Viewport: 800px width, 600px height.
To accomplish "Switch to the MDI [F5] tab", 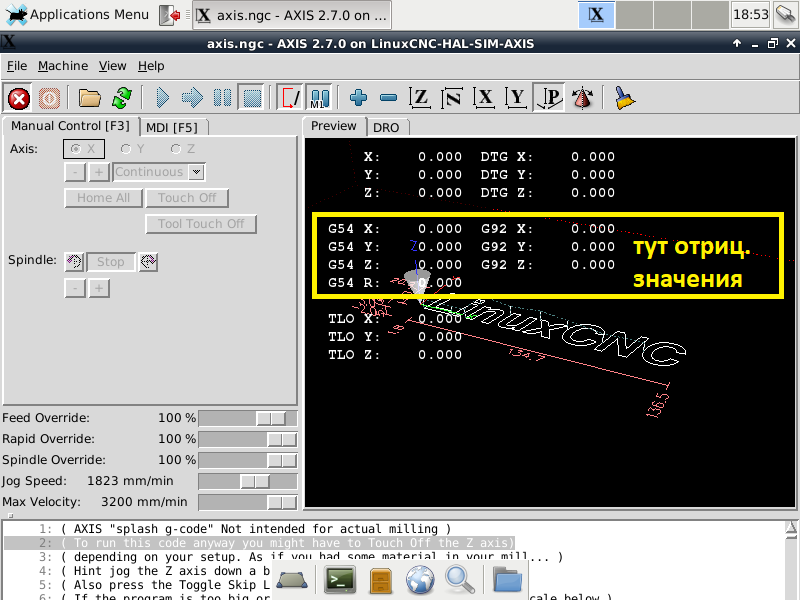I will (172, 127).
